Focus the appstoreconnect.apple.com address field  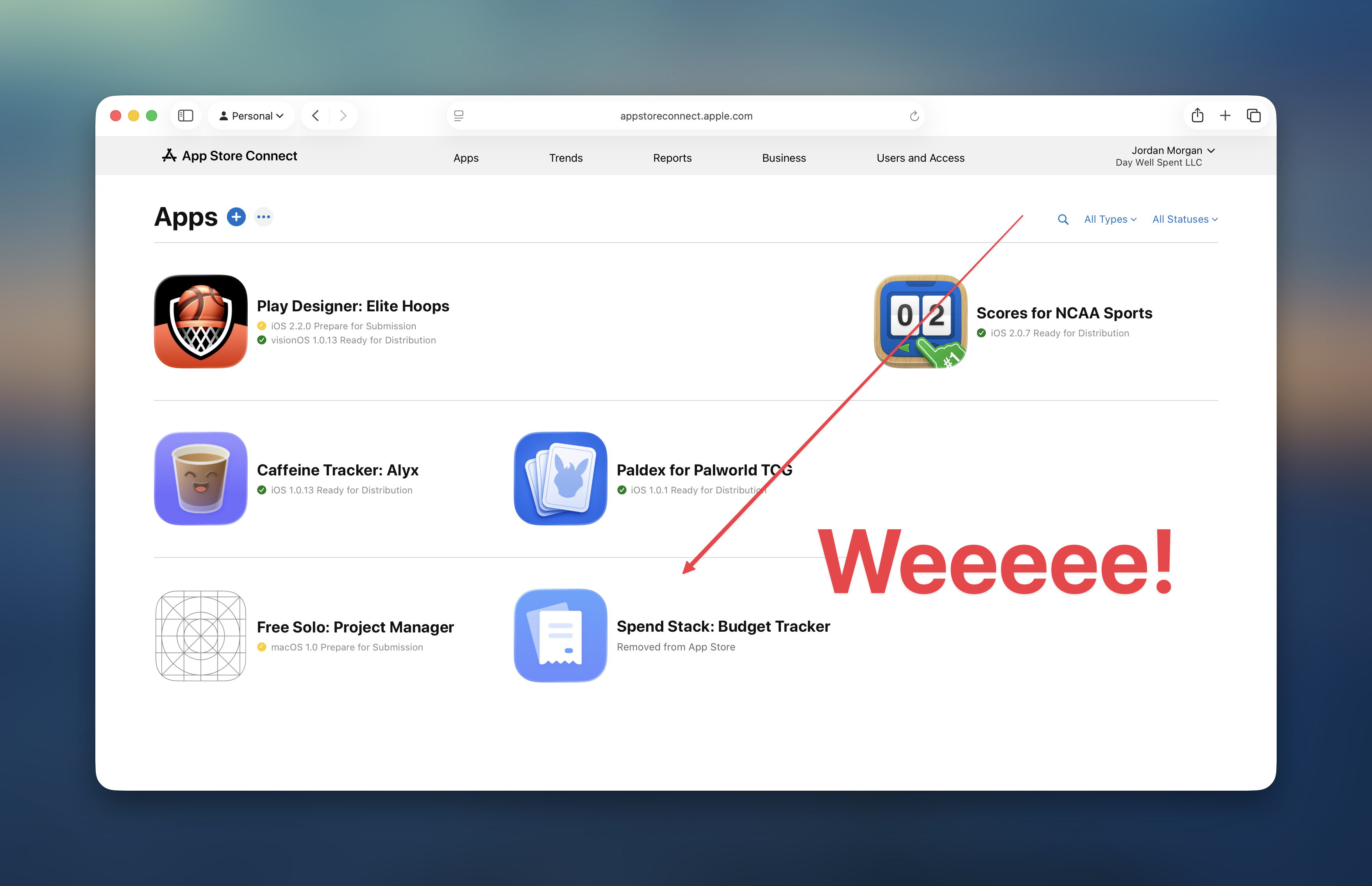(x=686, y=116)
